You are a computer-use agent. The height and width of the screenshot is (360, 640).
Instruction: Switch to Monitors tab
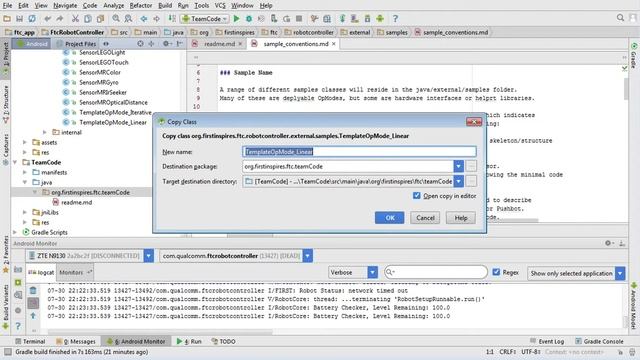pos(71,272)
